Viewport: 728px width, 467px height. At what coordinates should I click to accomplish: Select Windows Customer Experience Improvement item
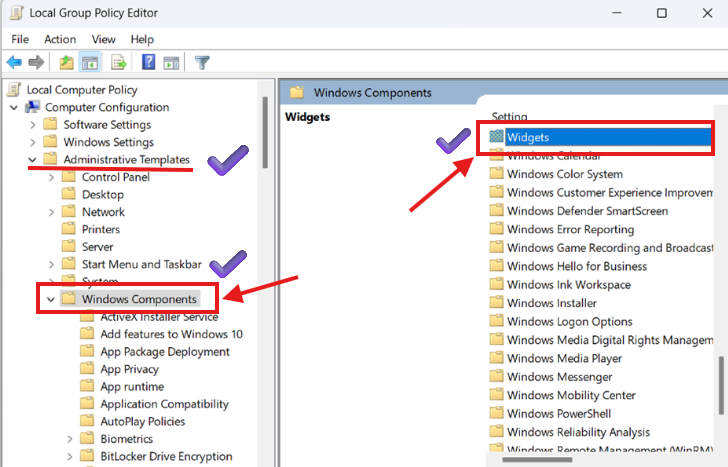601,192
